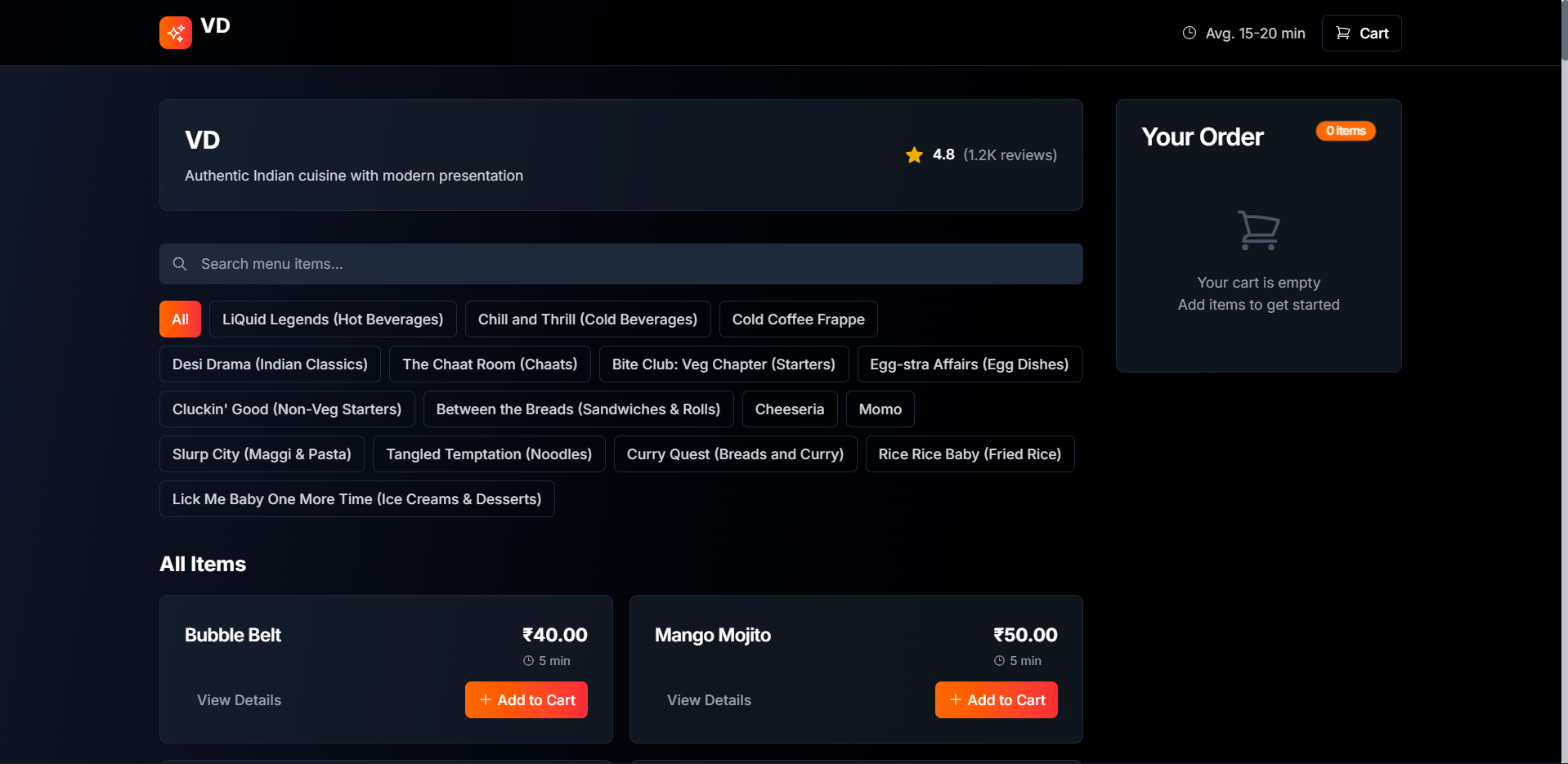The width and height of the screenshot is (1568, 764).
Task: View details for Bubble Belt
Action: [239, 700]
